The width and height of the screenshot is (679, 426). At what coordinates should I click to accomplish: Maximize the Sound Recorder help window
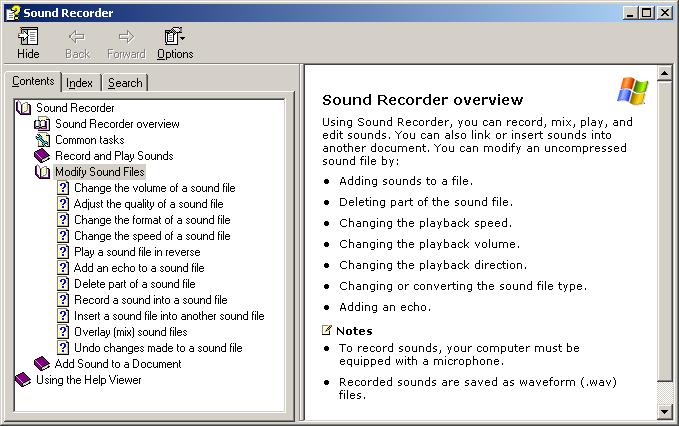click(646, 13)
